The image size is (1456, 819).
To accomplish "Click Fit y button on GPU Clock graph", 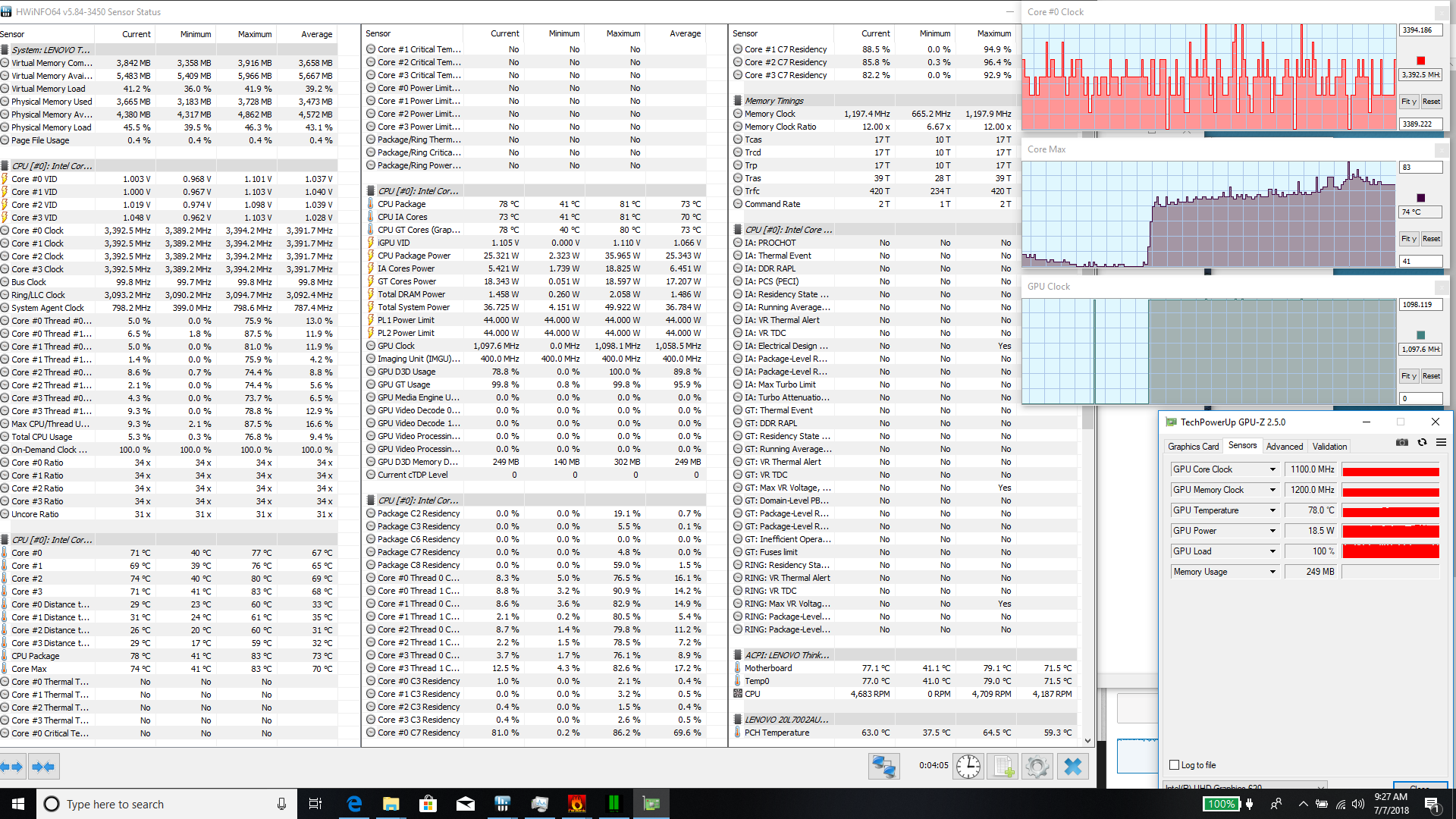I will coord(1408,376).
